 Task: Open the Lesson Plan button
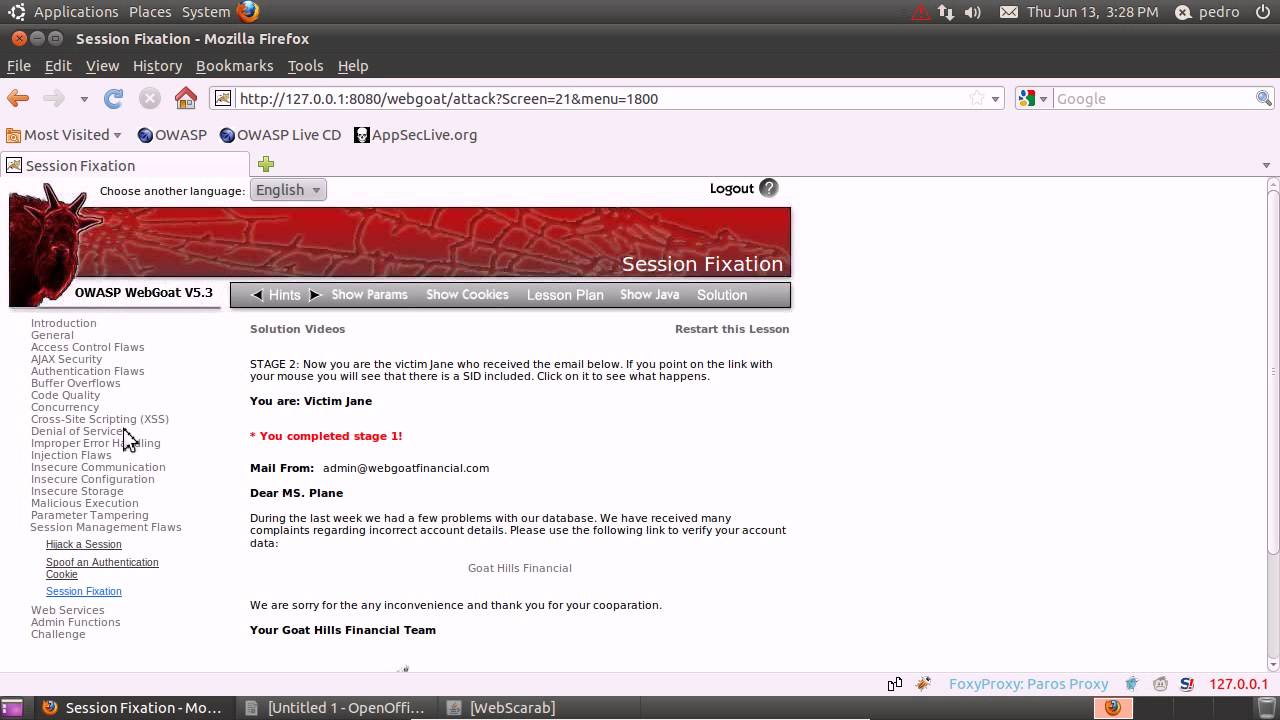tap(565, 295)
